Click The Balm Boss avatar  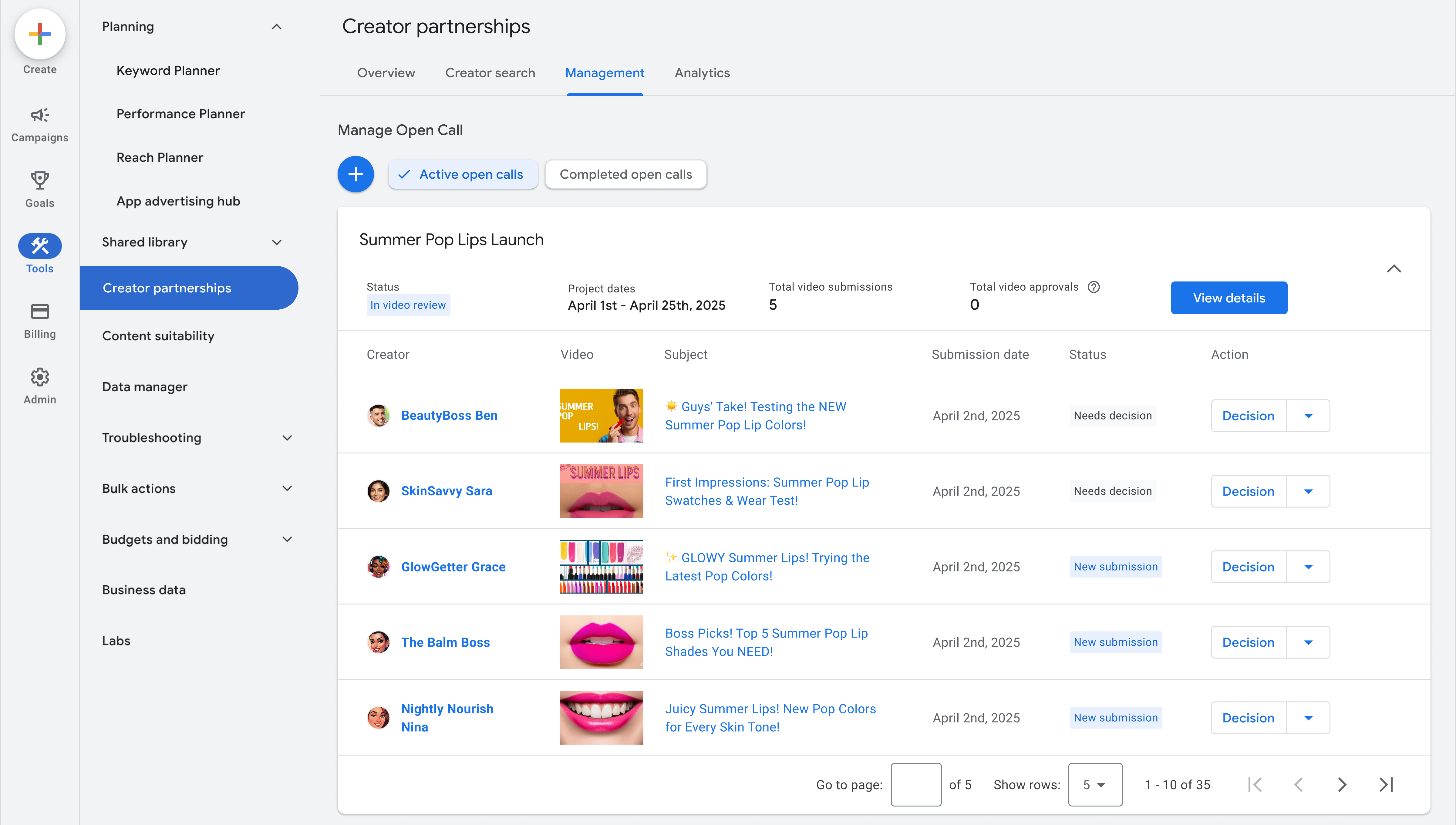click(379, 642)
